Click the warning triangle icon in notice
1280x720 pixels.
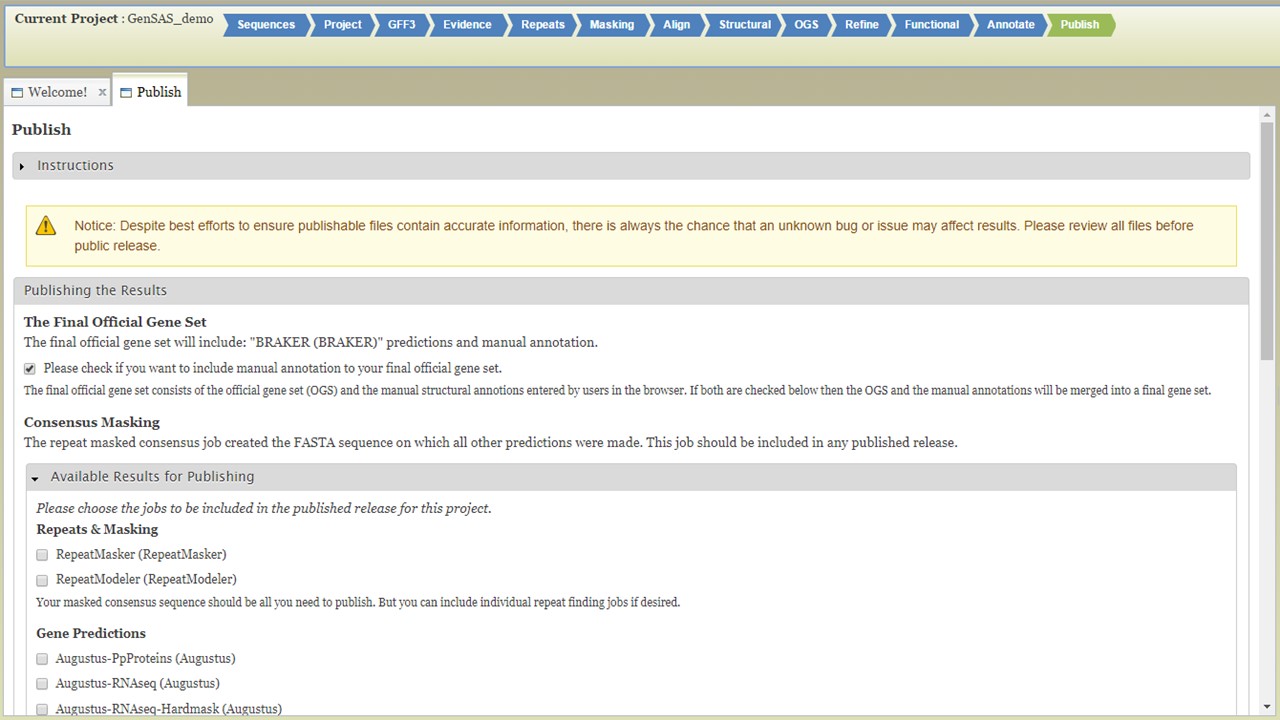tap(46, 226)
